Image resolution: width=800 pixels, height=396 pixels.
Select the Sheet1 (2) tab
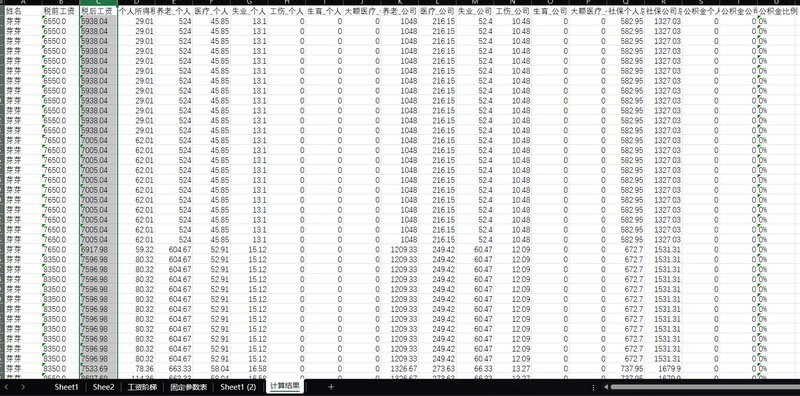pos(238,387)
